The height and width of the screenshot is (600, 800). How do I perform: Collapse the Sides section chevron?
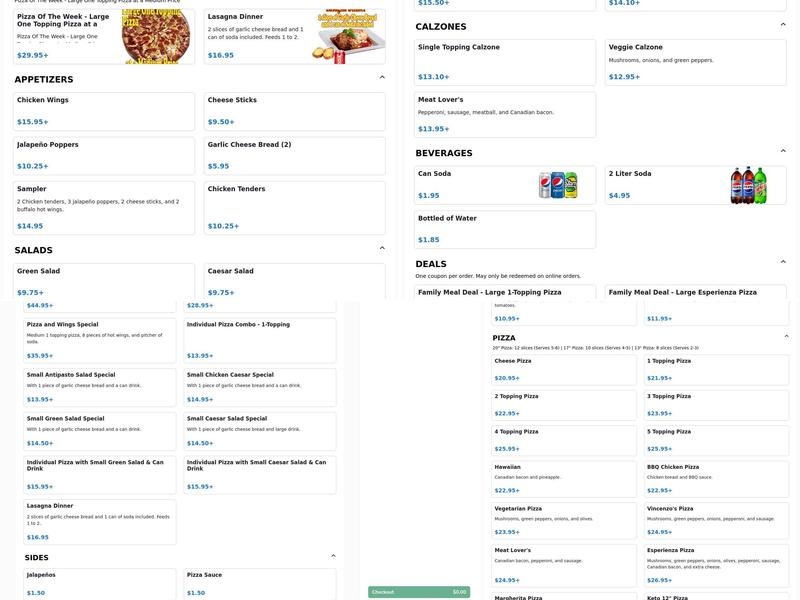(x=333, y=555)
